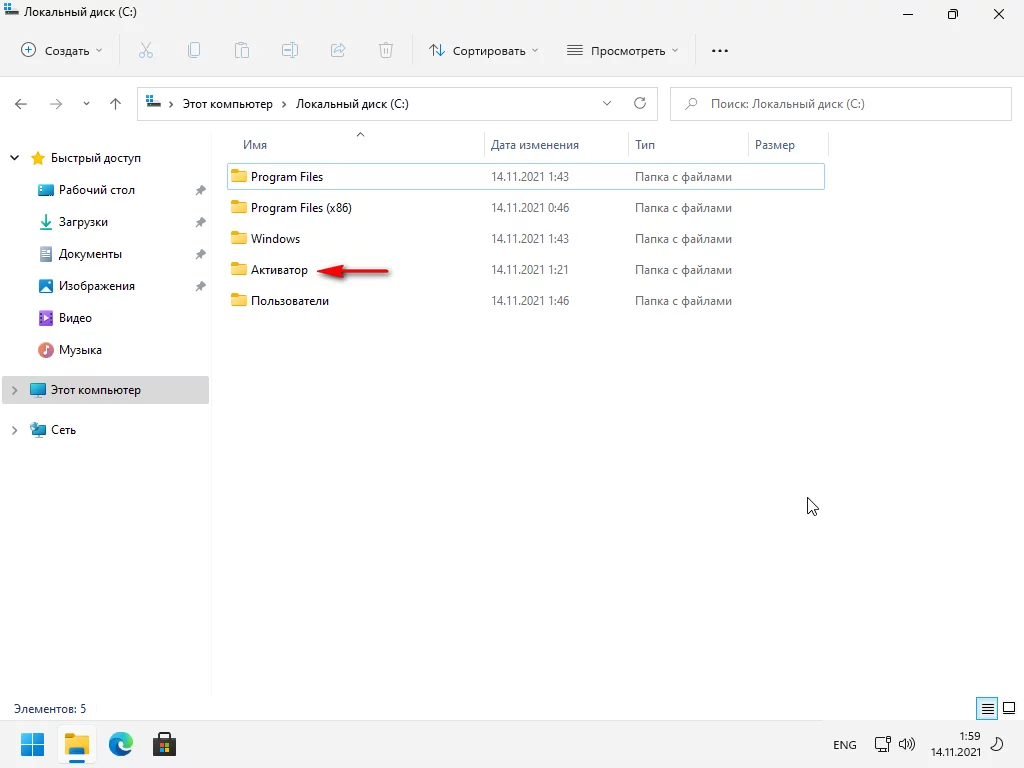Click the pin icon beside Изображения

(x=200, y=286)
